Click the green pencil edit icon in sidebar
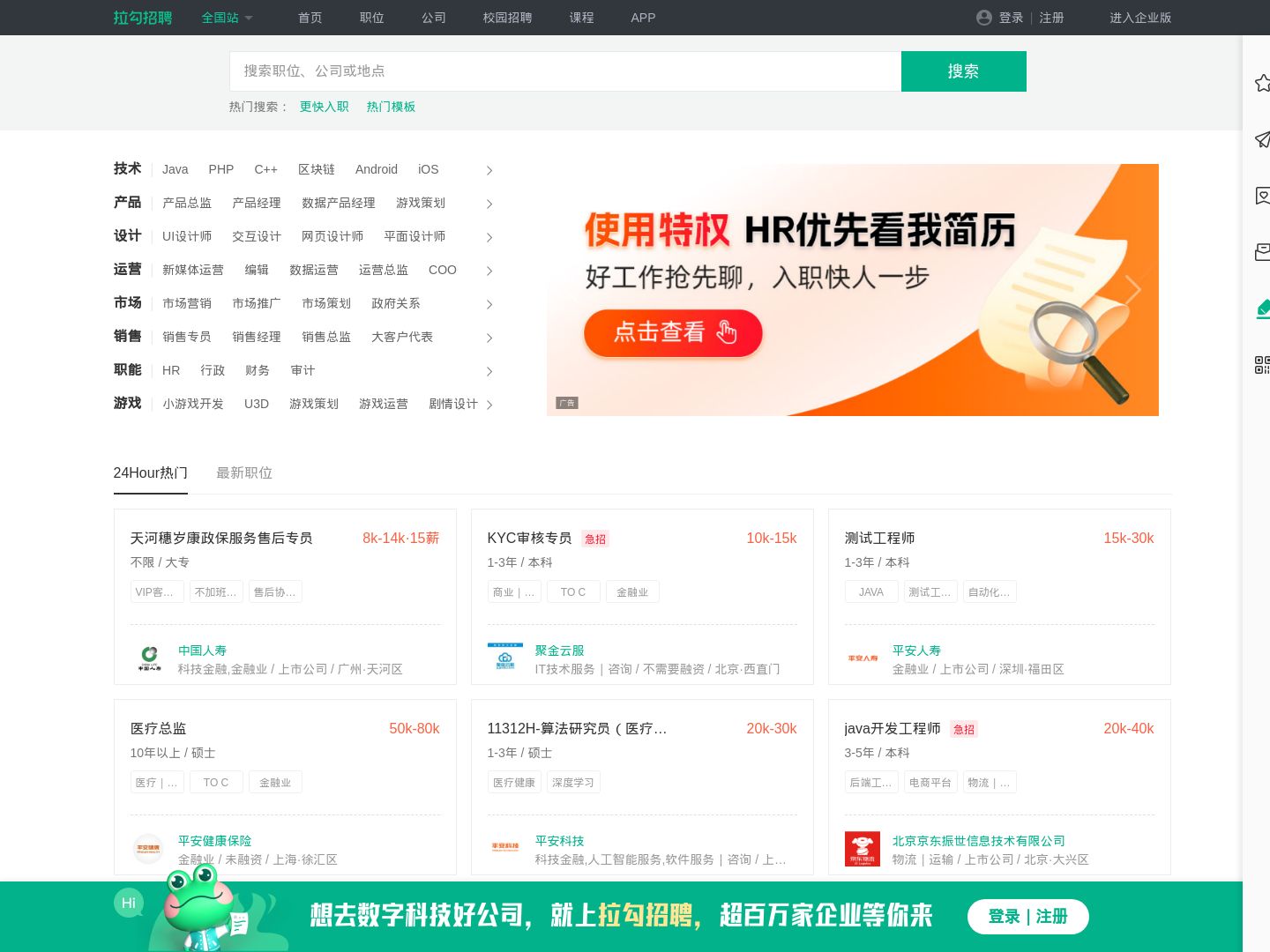Screen dimensions: 1270x952 pyautogui.click(x=1263, y=309)
